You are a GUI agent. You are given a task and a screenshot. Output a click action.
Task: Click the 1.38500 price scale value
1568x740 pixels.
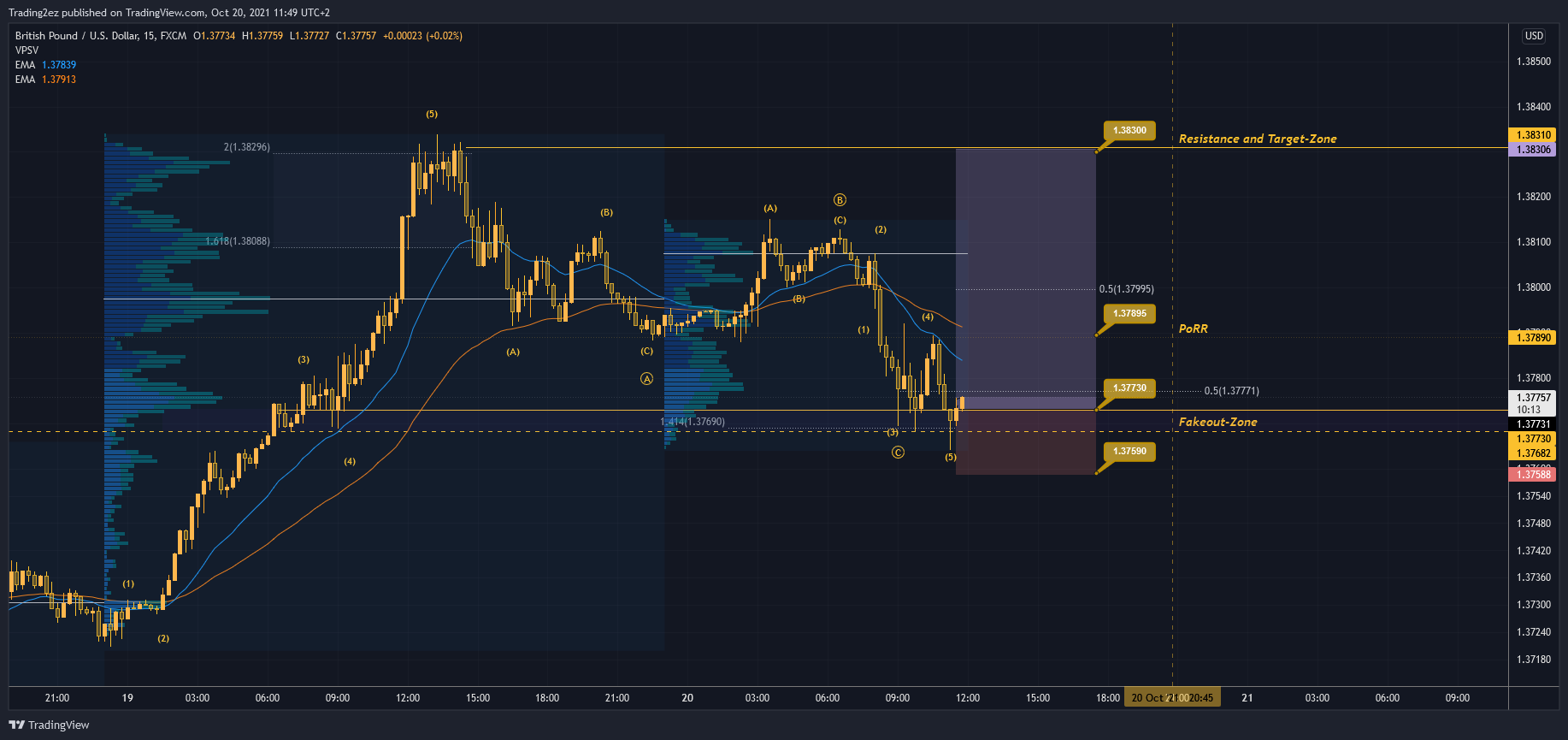pyautogui.click(x=1534, y=62)
